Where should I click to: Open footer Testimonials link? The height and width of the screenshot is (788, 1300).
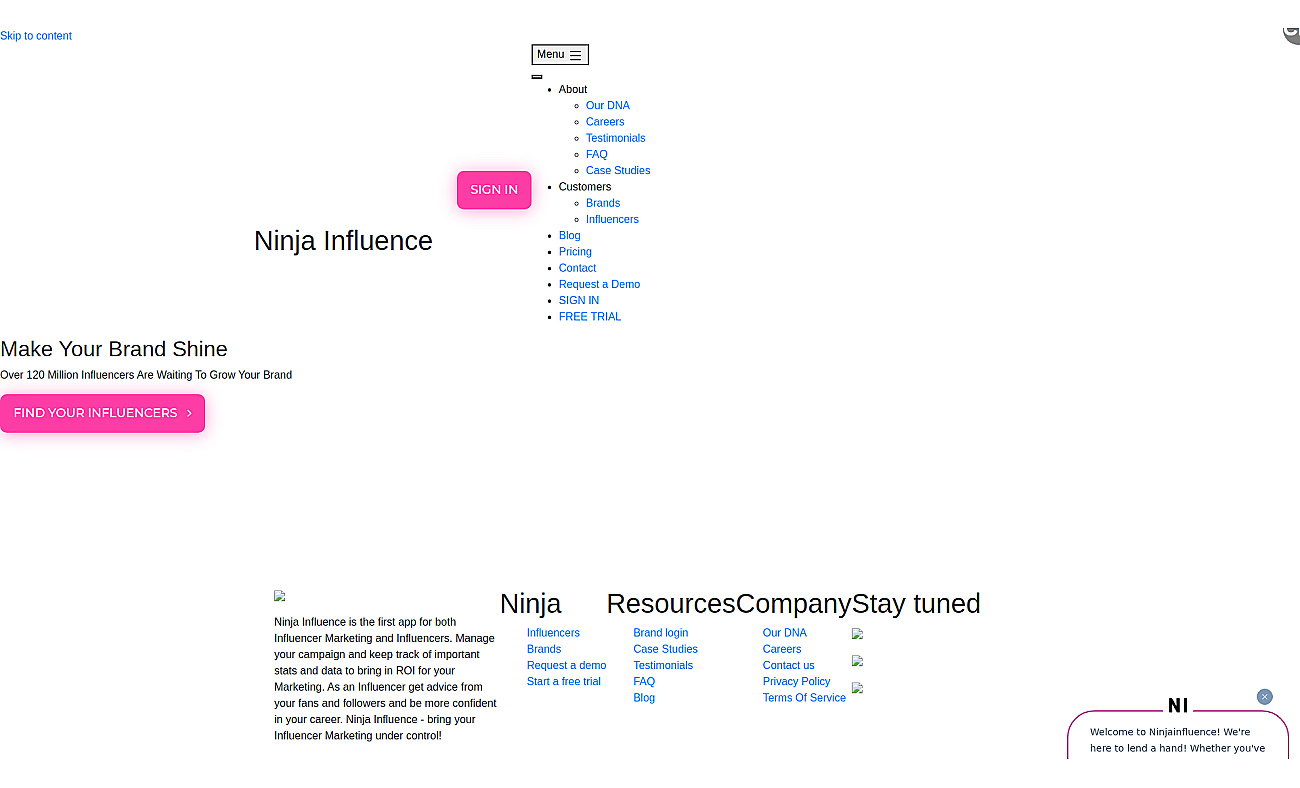pos(663,665)
